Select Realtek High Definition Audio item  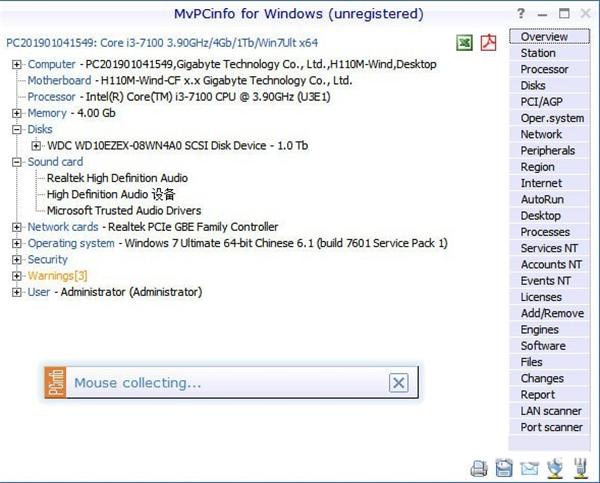point(117,178)
